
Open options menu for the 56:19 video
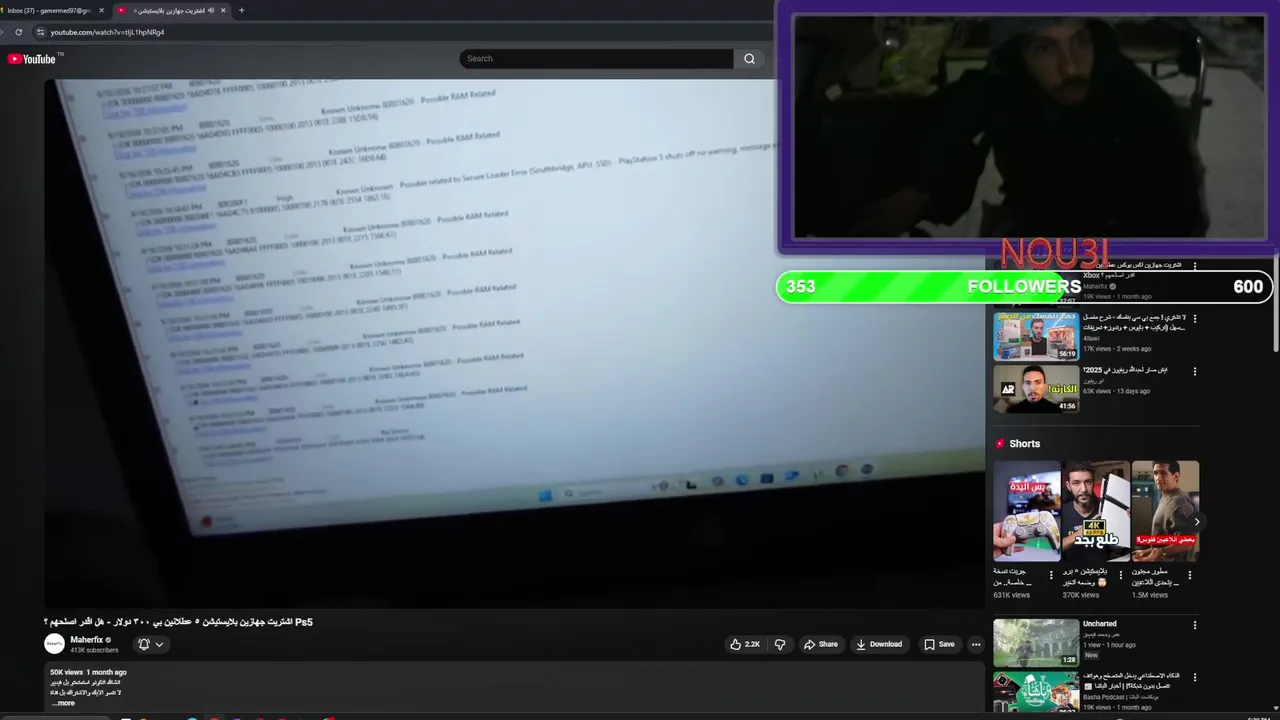pos(1194,318)
